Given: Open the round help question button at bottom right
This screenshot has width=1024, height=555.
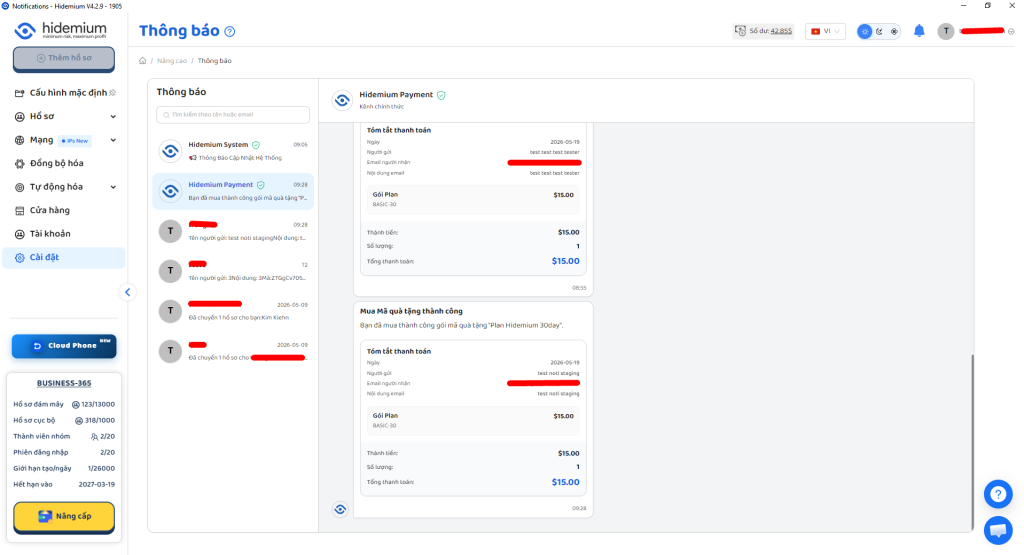Looking at the screenshot, I should click(x=998, y=494).
